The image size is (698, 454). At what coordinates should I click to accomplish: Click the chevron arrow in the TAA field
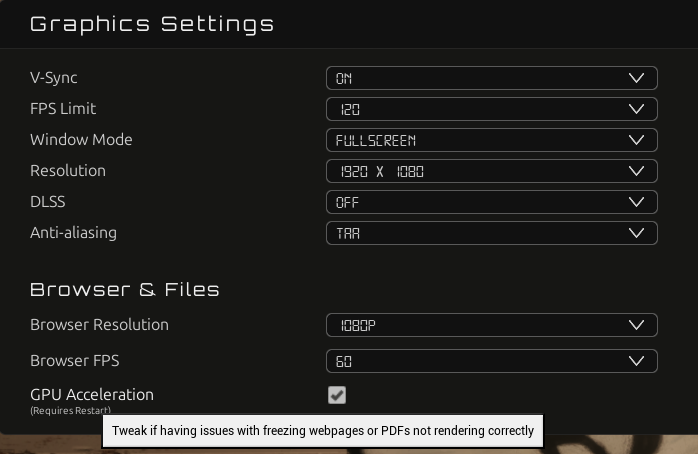637,233
